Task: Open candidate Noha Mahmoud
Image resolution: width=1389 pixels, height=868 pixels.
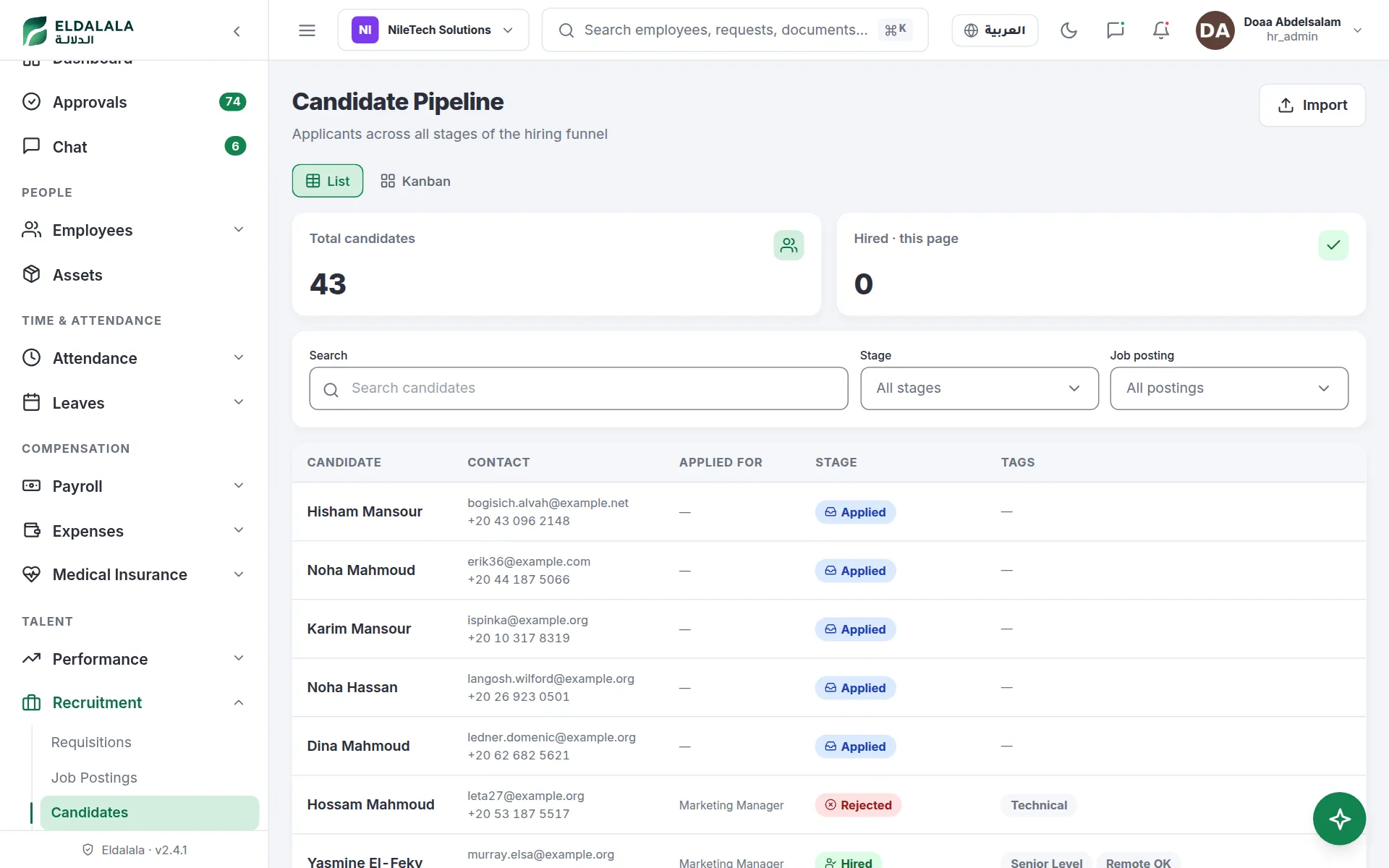Action: click(x=361, y=570)
